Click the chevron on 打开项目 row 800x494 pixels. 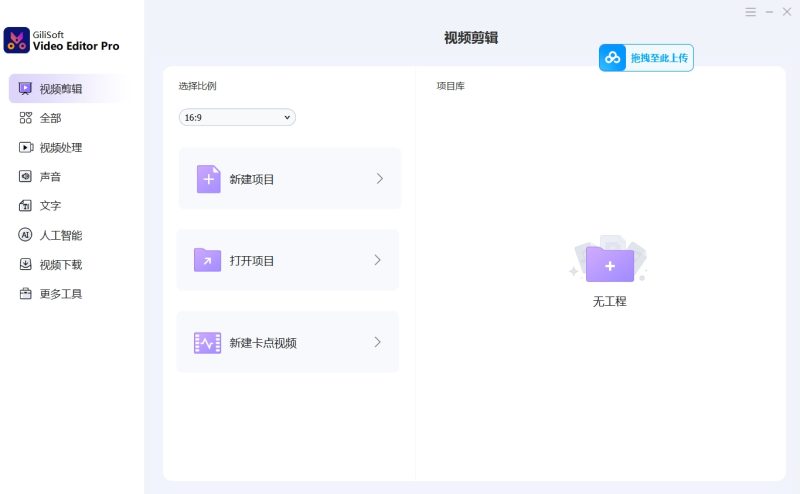[x=378, y=260]
